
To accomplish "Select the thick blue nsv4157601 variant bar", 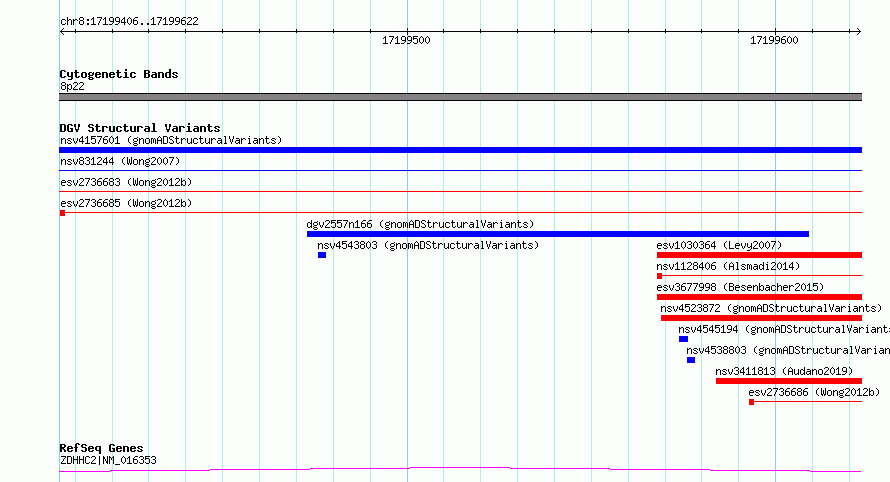I will [x=460, y=150].
